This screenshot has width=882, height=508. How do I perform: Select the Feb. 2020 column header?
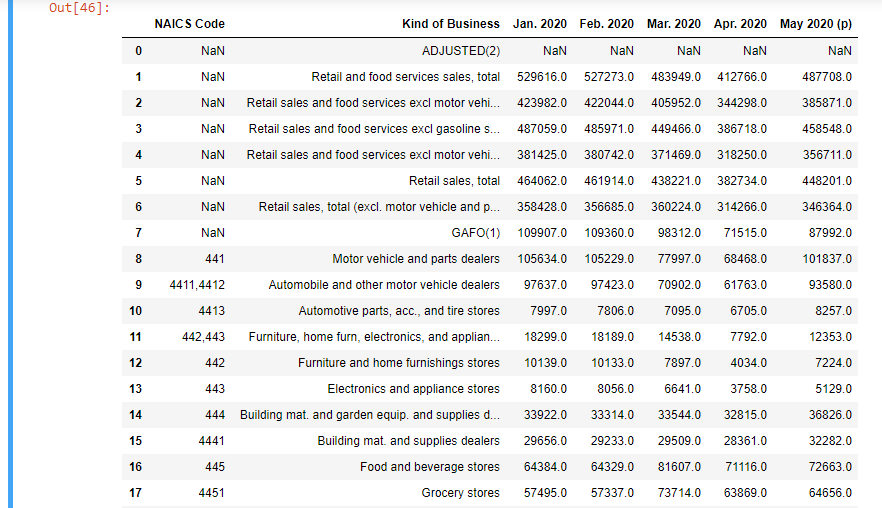(x=606, y=23)
